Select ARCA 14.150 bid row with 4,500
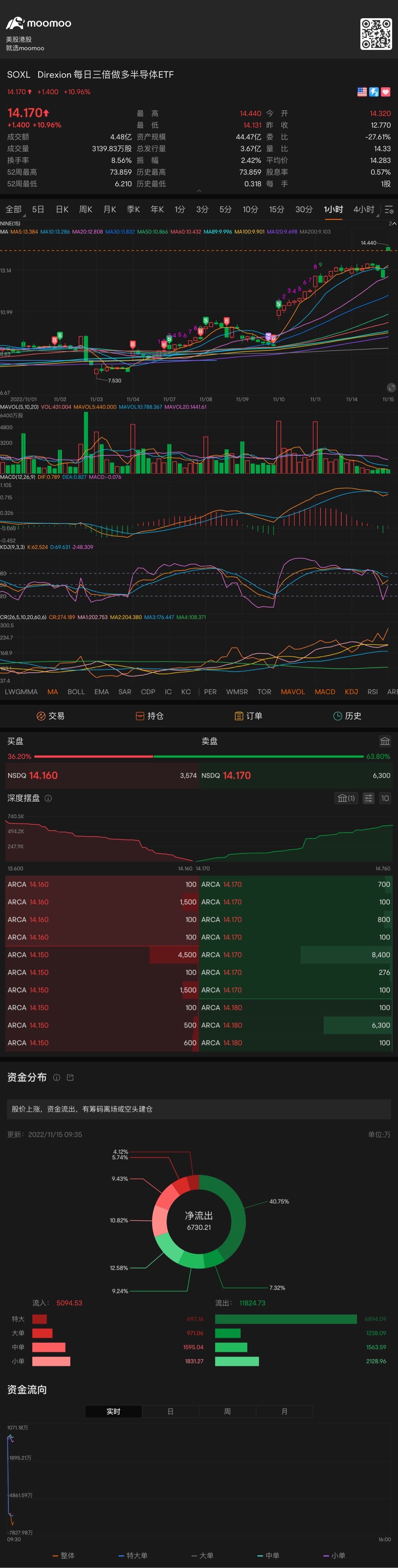Viewport: 398px width, 1568px height. pos(102,954)
